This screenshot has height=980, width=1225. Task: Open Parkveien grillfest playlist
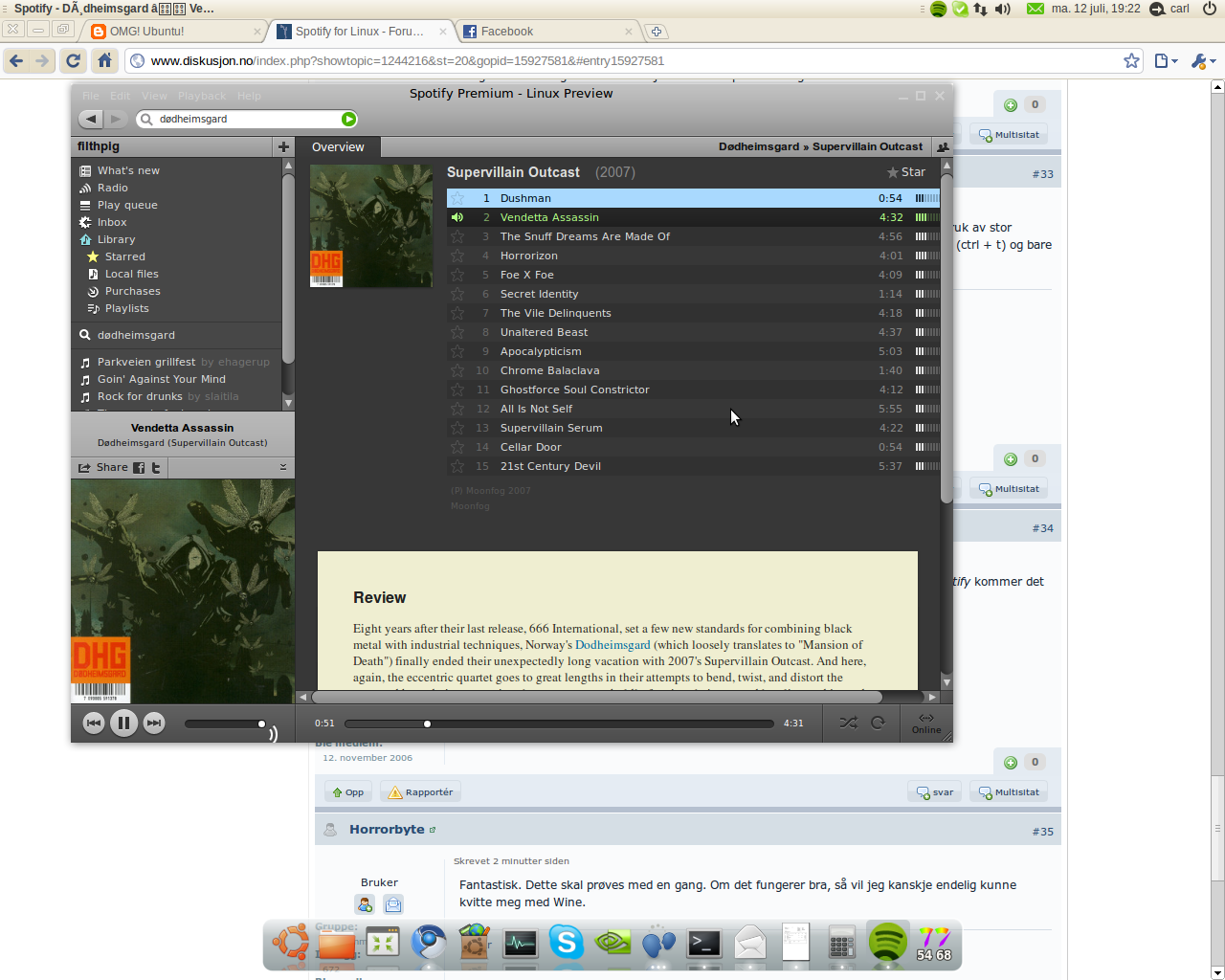pos(145,362)
